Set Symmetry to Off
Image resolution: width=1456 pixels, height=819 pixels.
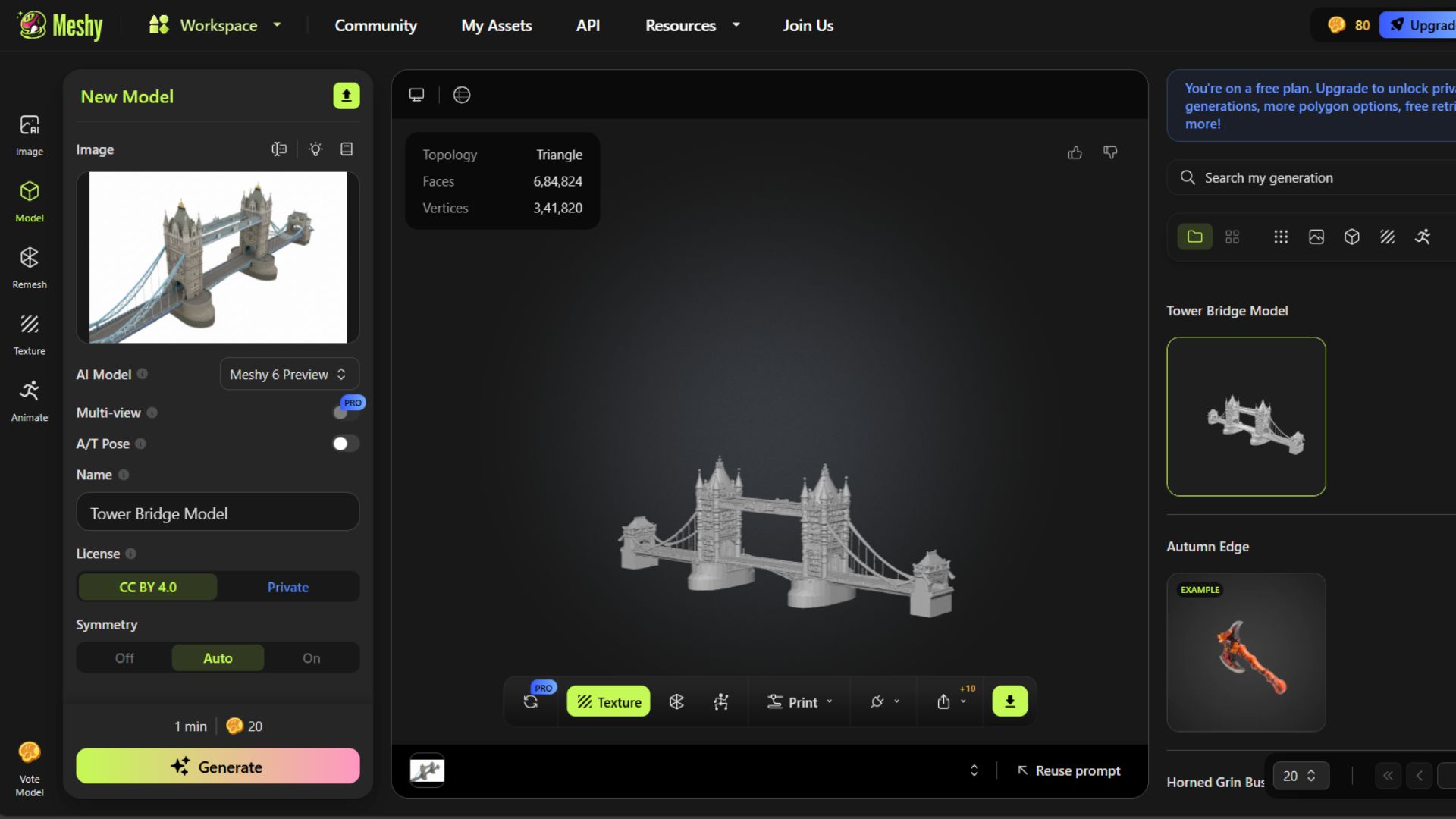coord(124,658)
